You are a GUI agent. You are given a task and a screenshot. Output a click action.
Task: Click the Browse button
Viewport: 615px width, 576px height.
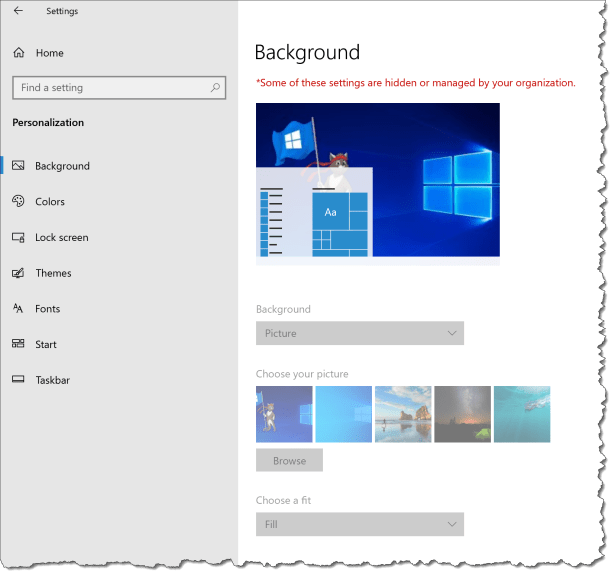tap(289, 460)
